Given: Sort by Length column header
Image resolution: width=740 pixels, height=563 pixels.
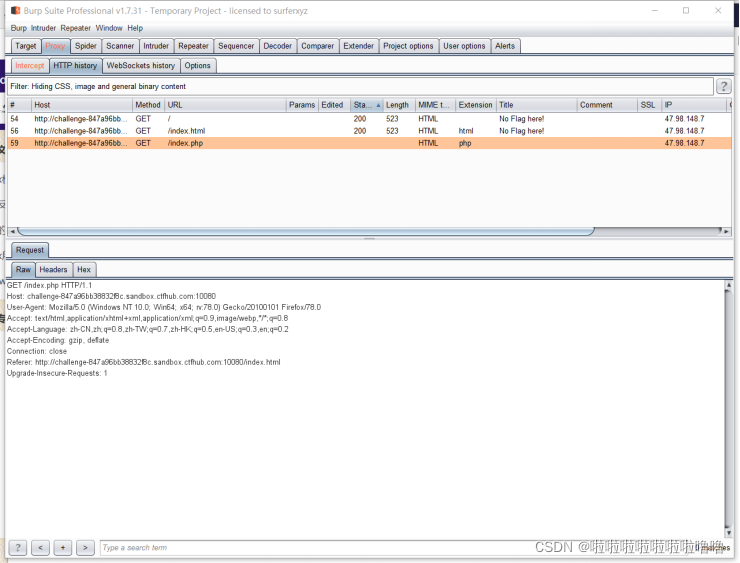Looking at the screenshot, I should coord(399,105).
